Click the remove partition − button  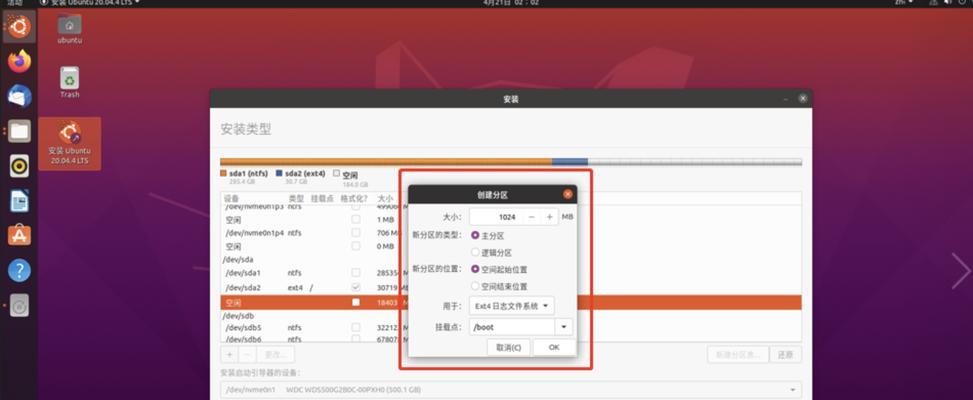pos(246,355)
